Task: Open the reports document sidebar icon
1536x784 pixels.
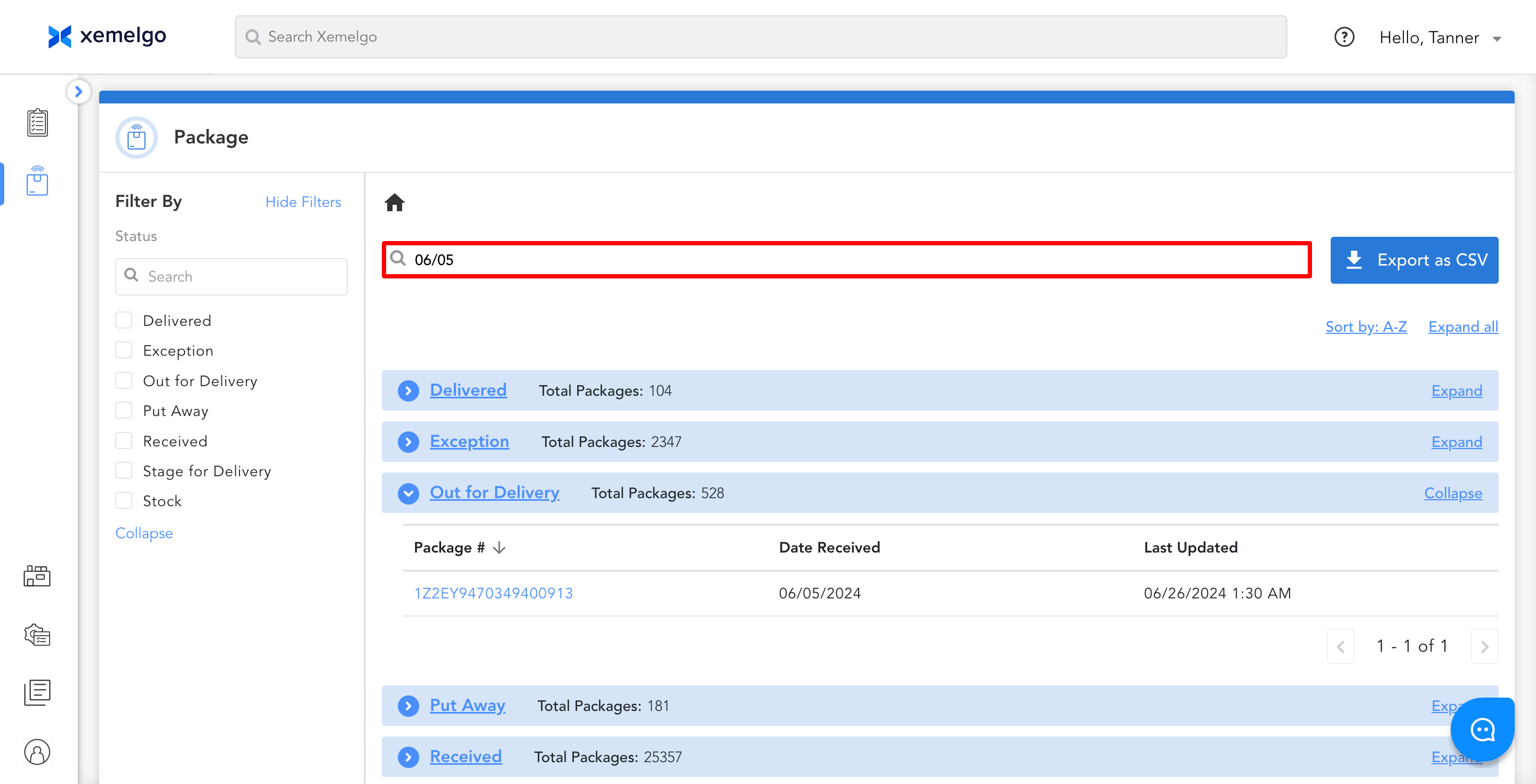Action: pyautogui.click(x=37, y=692)
